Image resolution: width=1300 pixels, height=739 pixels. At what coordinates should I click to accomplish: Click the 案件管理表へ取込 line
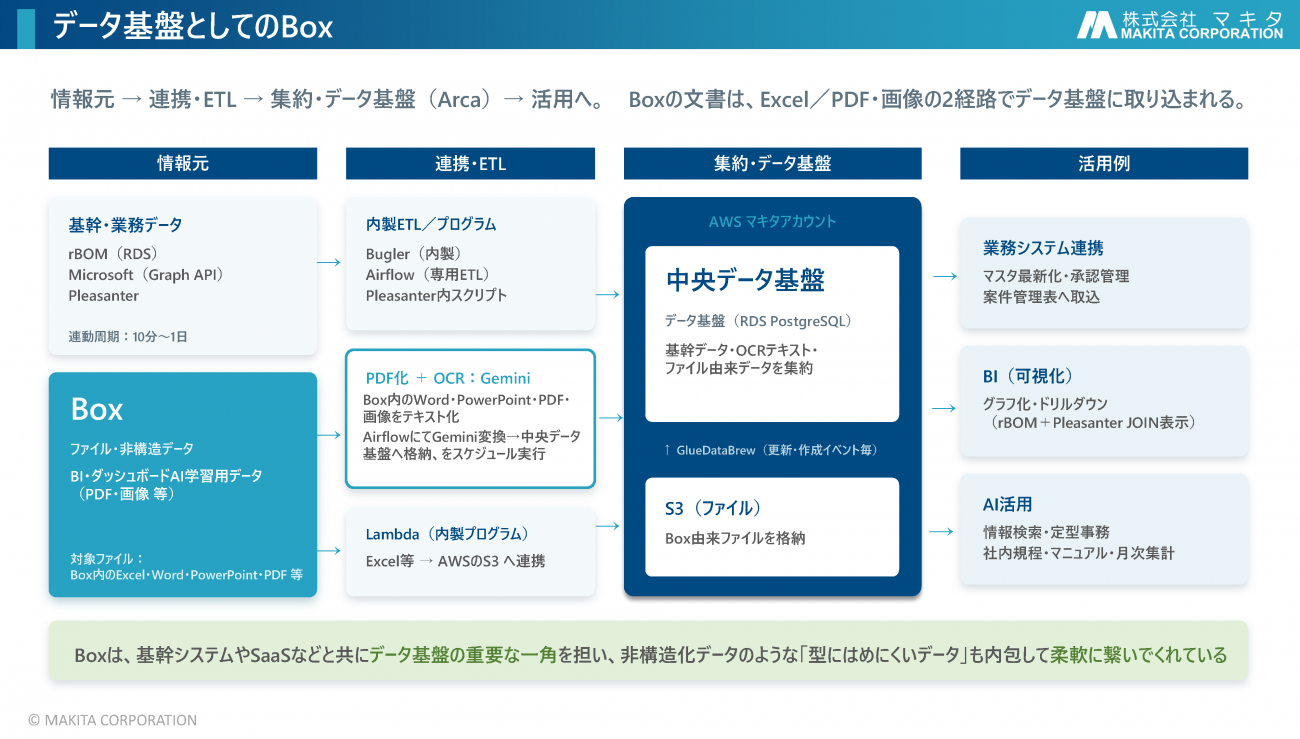pos(1041,297)
